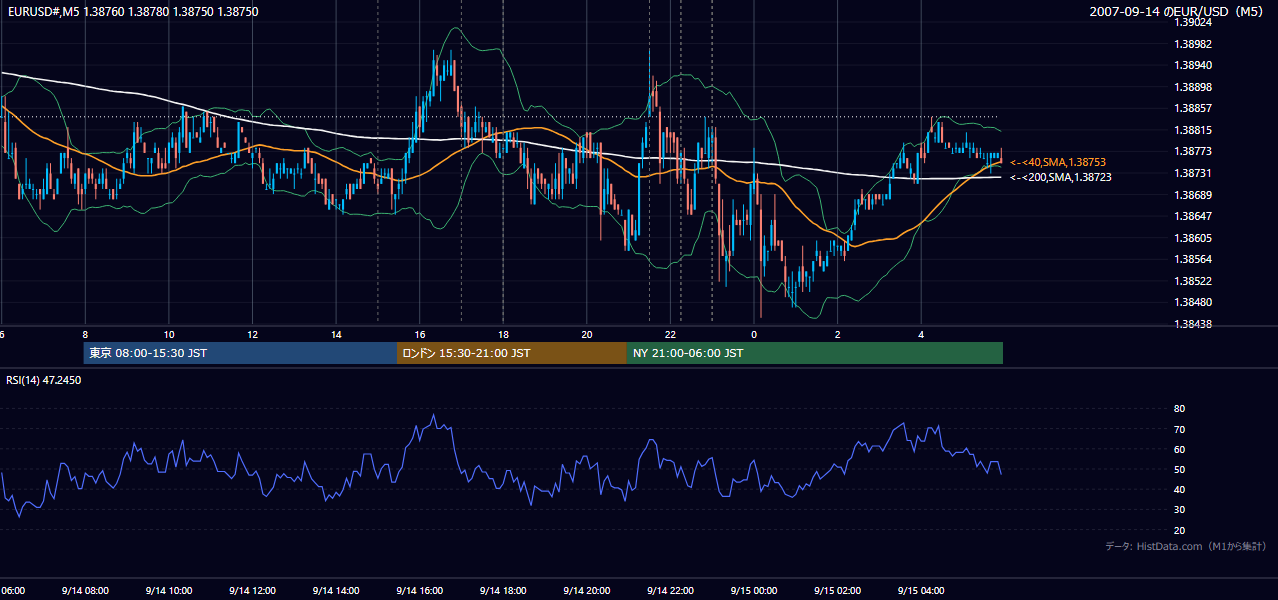This screenshot has height=600, width=1278.
Task: Click the 9/15 04:00 time axis label
Action: click(x=921, y=591)
